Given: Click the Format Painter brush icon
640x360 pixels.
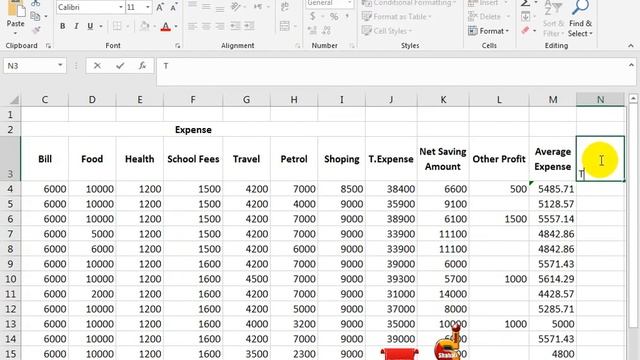Looking at the screenshot, I should tap(36, 30).
